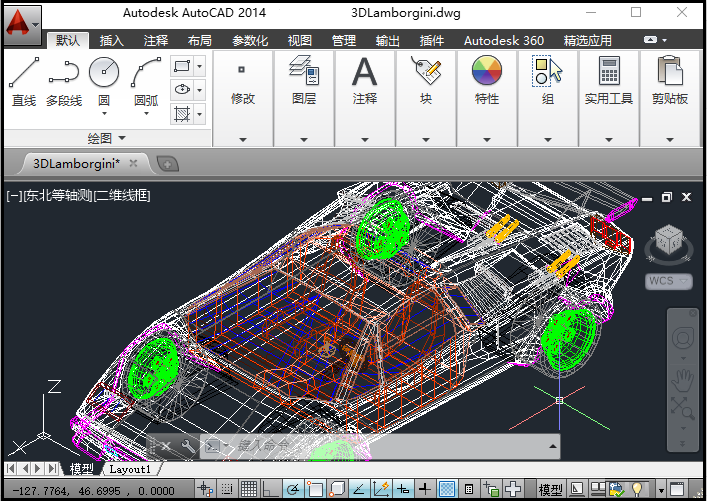The width and height of the screenshot is (707, 501).
Task: Expand the 特性 (Properties) panel arrow
Action: 487,140
